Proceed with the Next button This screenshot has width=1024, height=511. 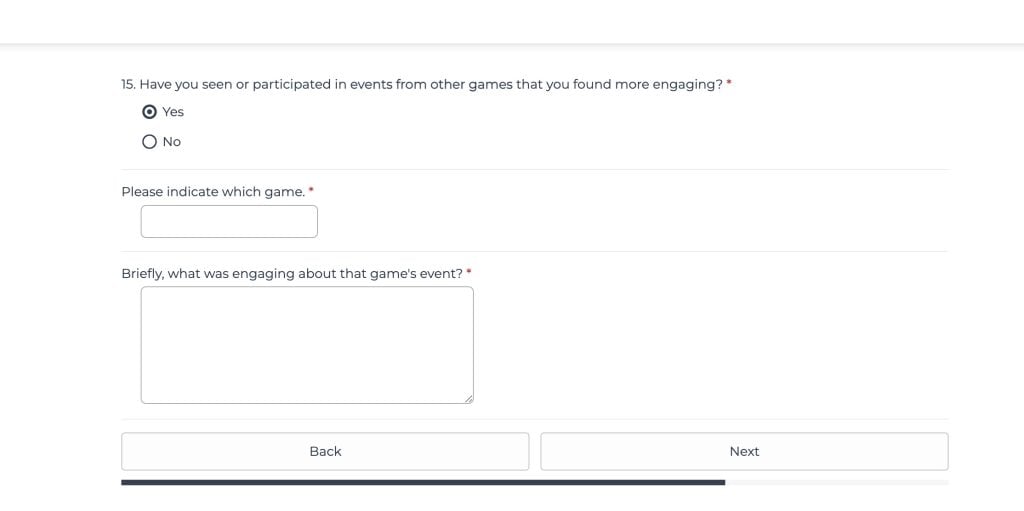744,451
